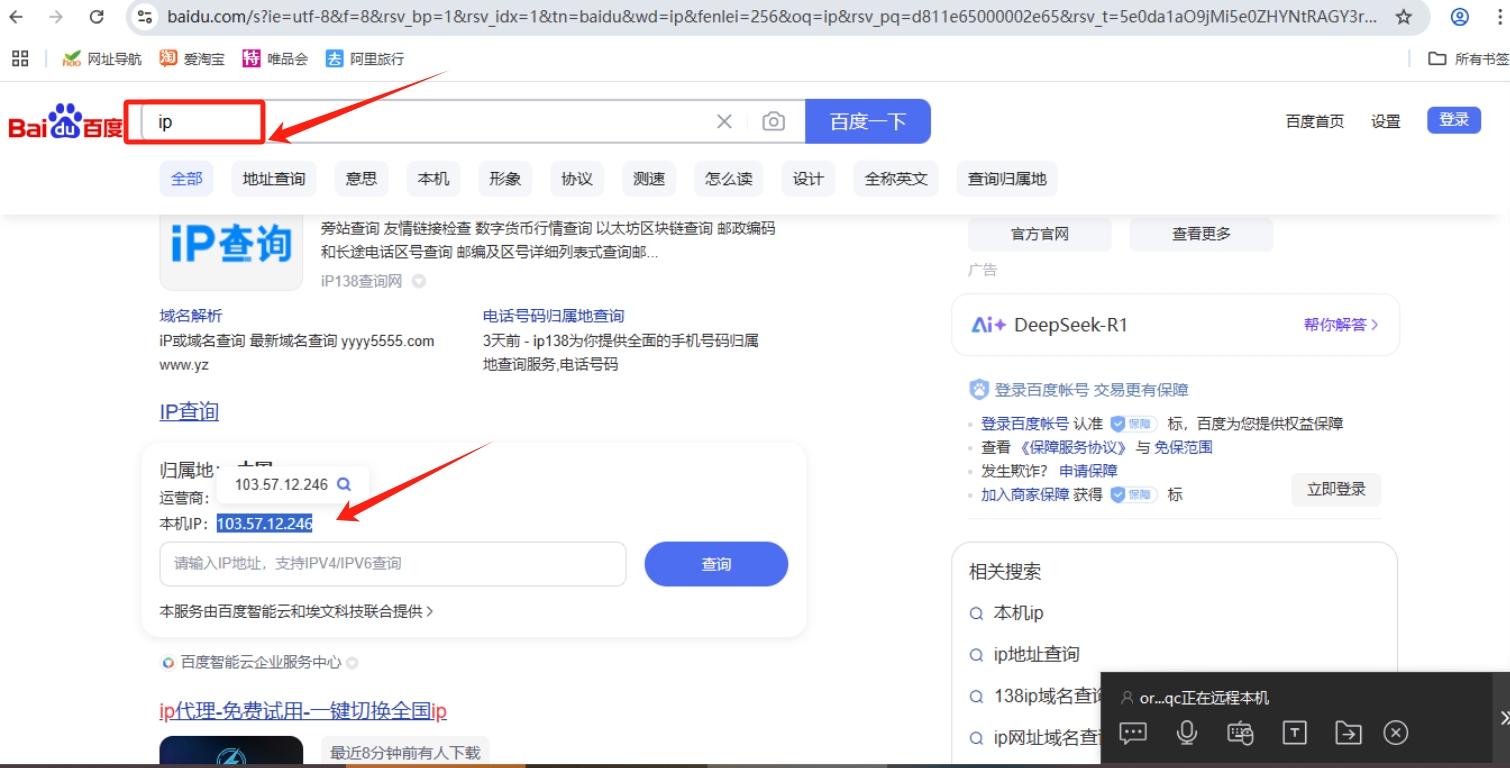Image resolution: width=1510 pixels, height=768 pixels.
Task: Open the 百度智能云企业服务中心 source link
Action: [x=261, y=662]
